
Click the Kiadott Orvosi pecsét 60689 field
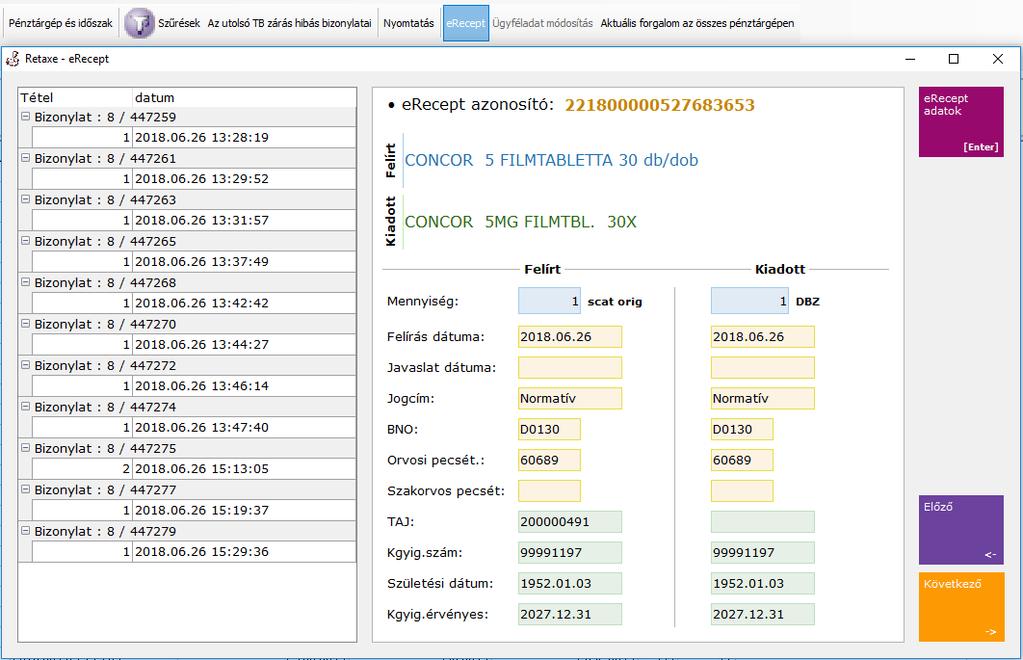tap(742, 460)
